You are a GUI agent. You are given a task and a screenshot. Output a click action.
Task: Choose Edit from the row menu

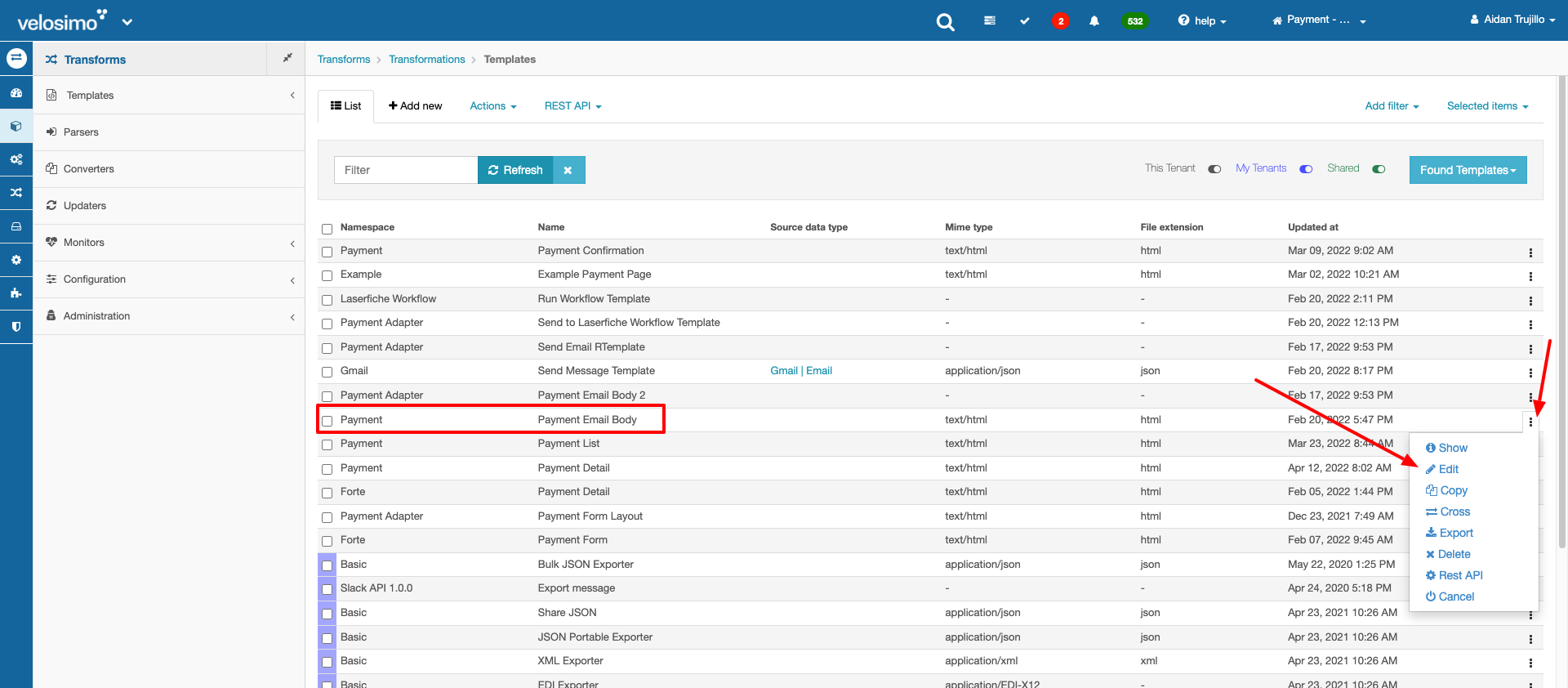coord(1442,469)
